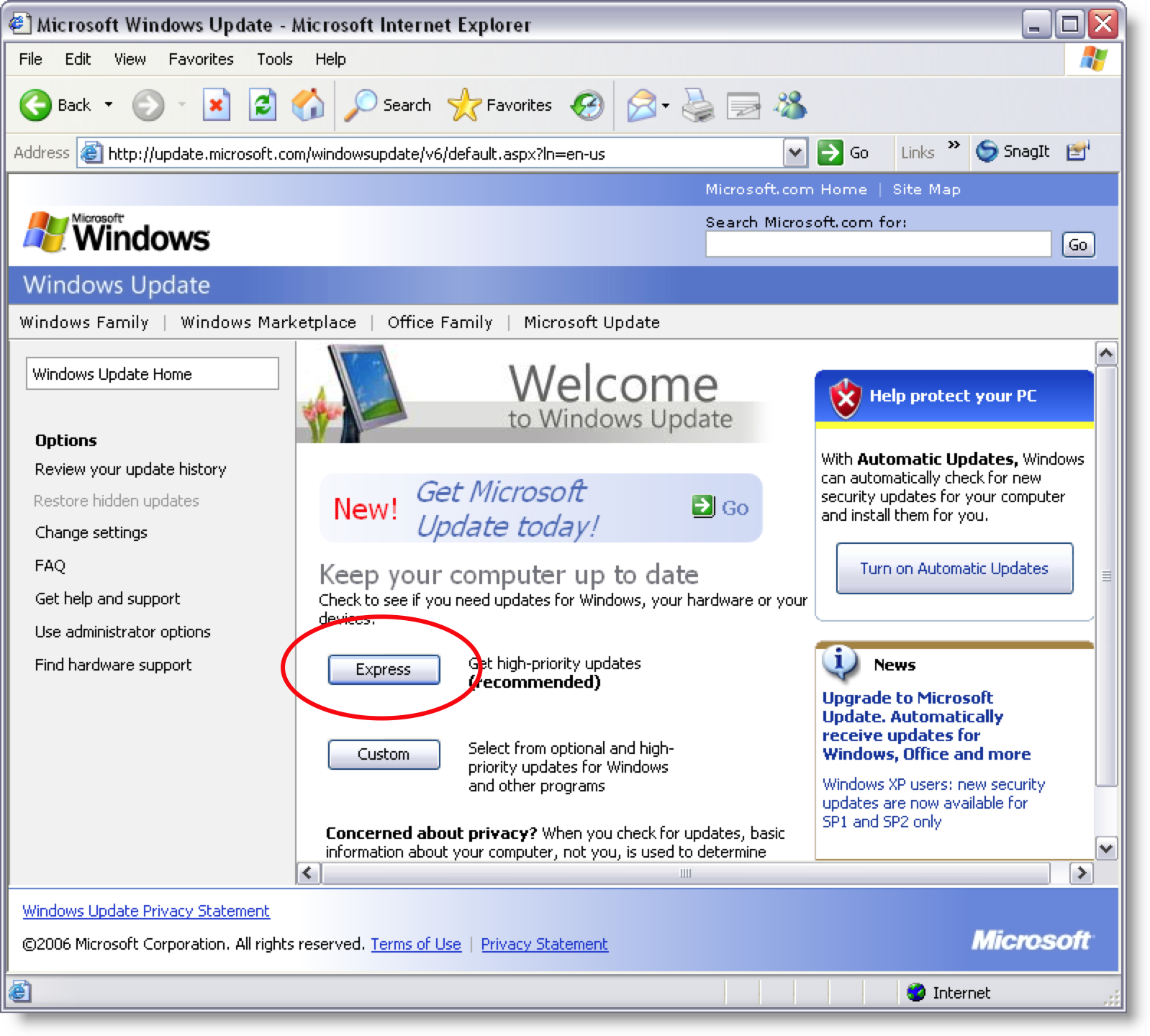This screenshot has width=1150, height=1036.
Task: Click the green Go arrow for Microsoft Update
Action: [x=702, y=506]
